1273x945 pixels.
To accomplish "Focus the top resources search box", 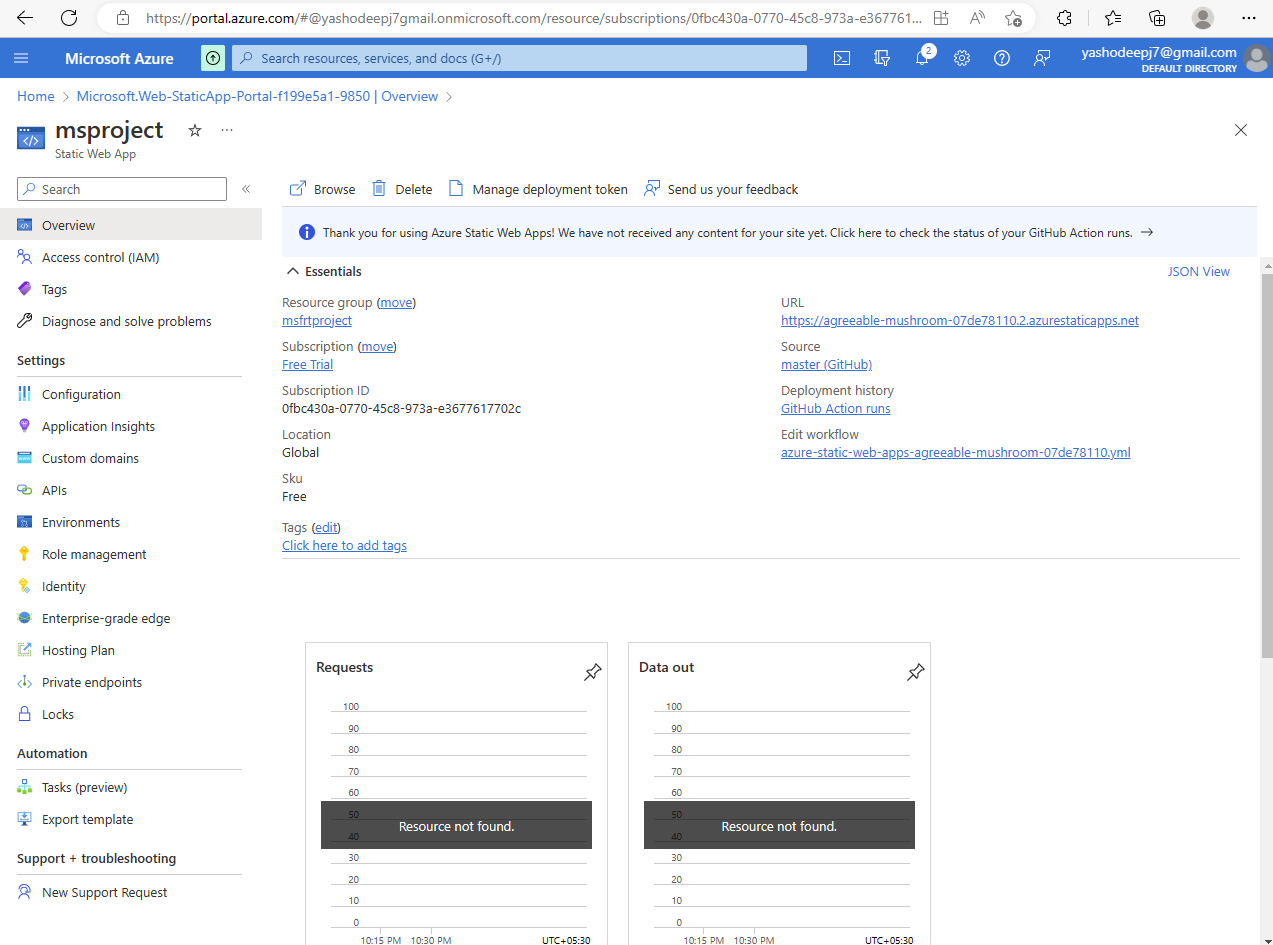I will [519, 58].
